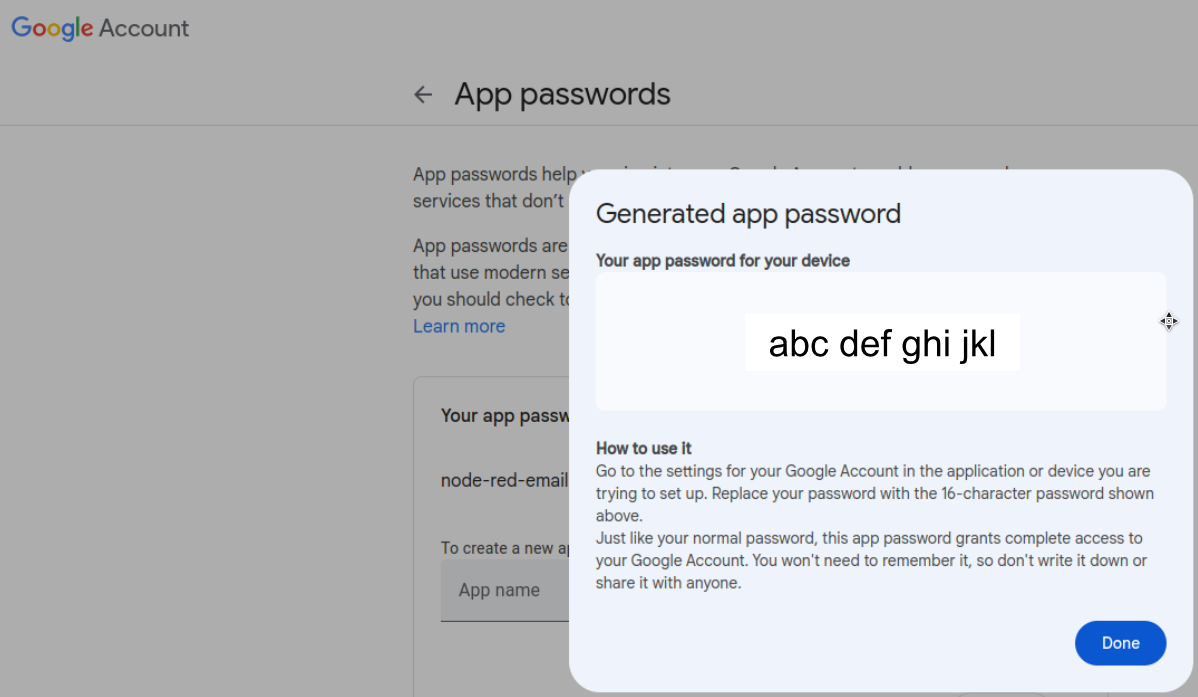This screenshot has width=1198, height=697.
Task: Click the 'Your app passw…' section heading
Action: tap(505, 416)
